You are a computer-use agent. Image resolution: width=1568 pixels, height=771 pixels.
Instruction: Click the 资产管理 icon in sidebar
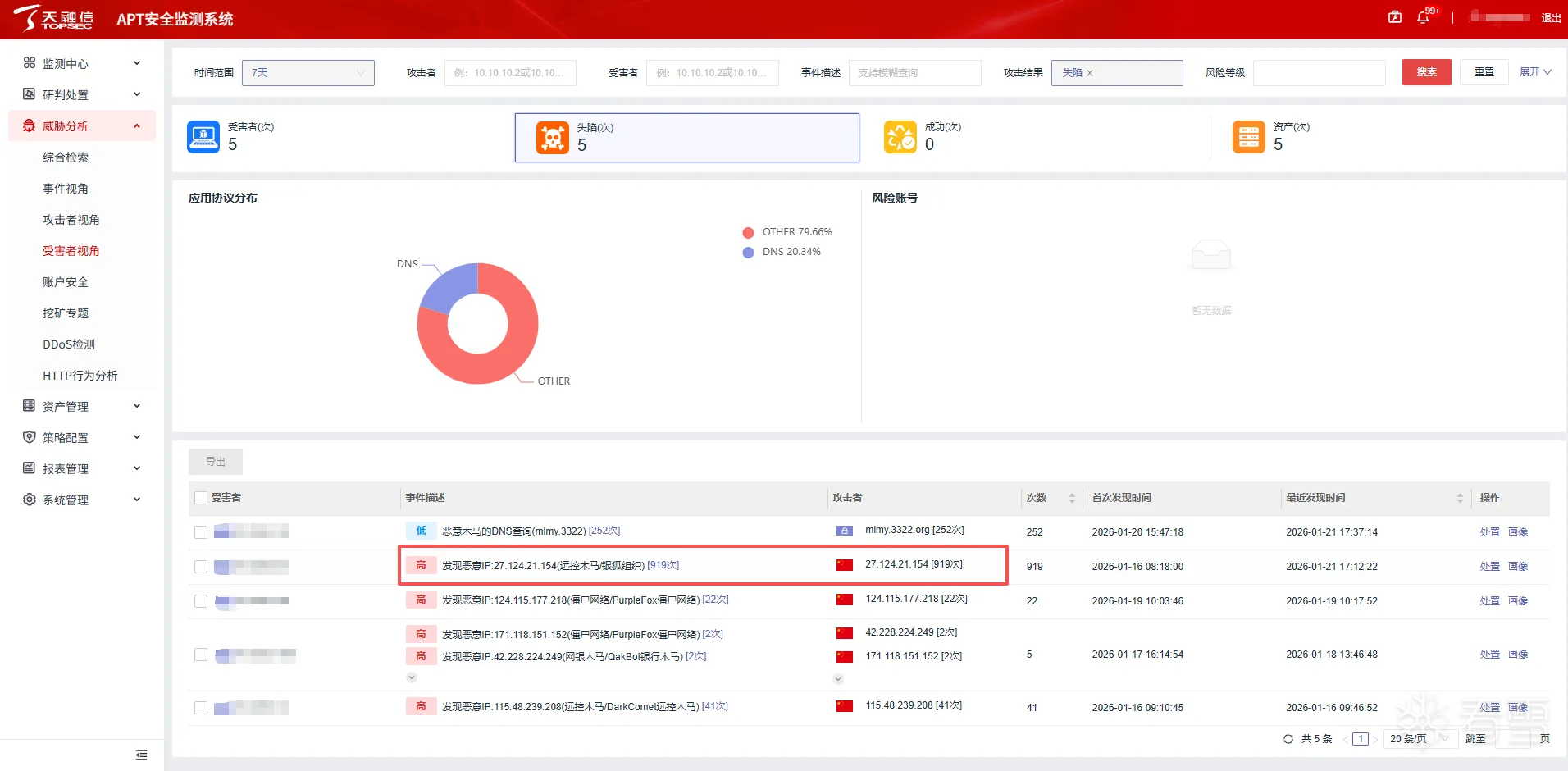coord(30,406)
